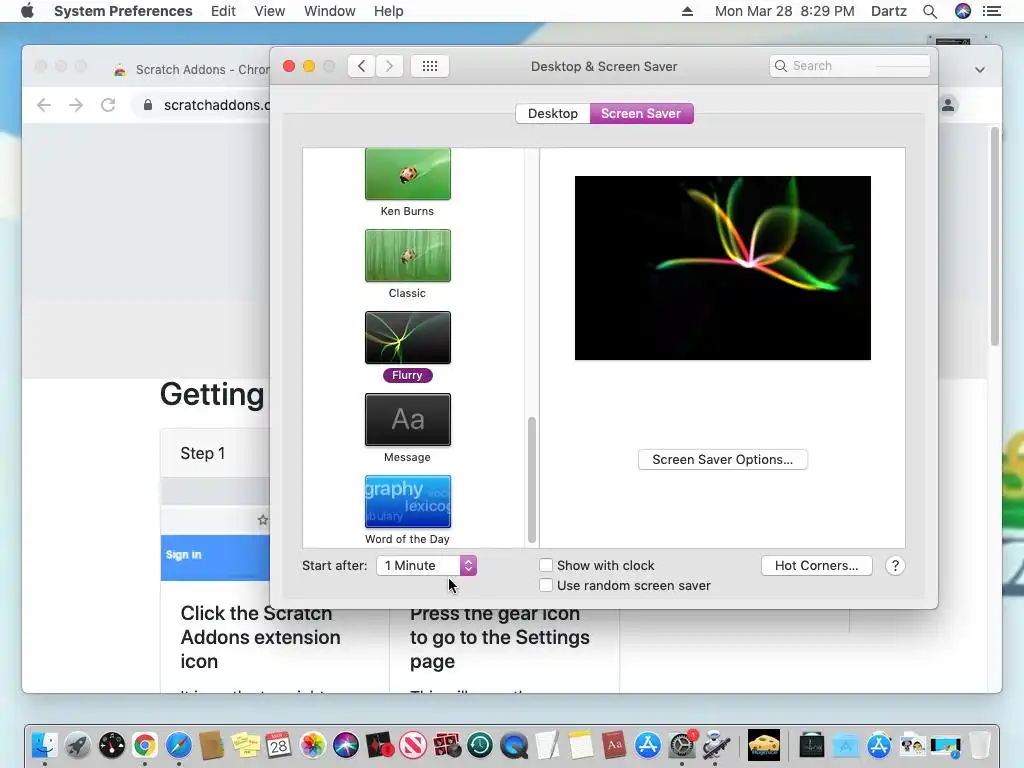Open the Start after dropdown
Viewport: 1024px width, 768px height.
(426, 566)
